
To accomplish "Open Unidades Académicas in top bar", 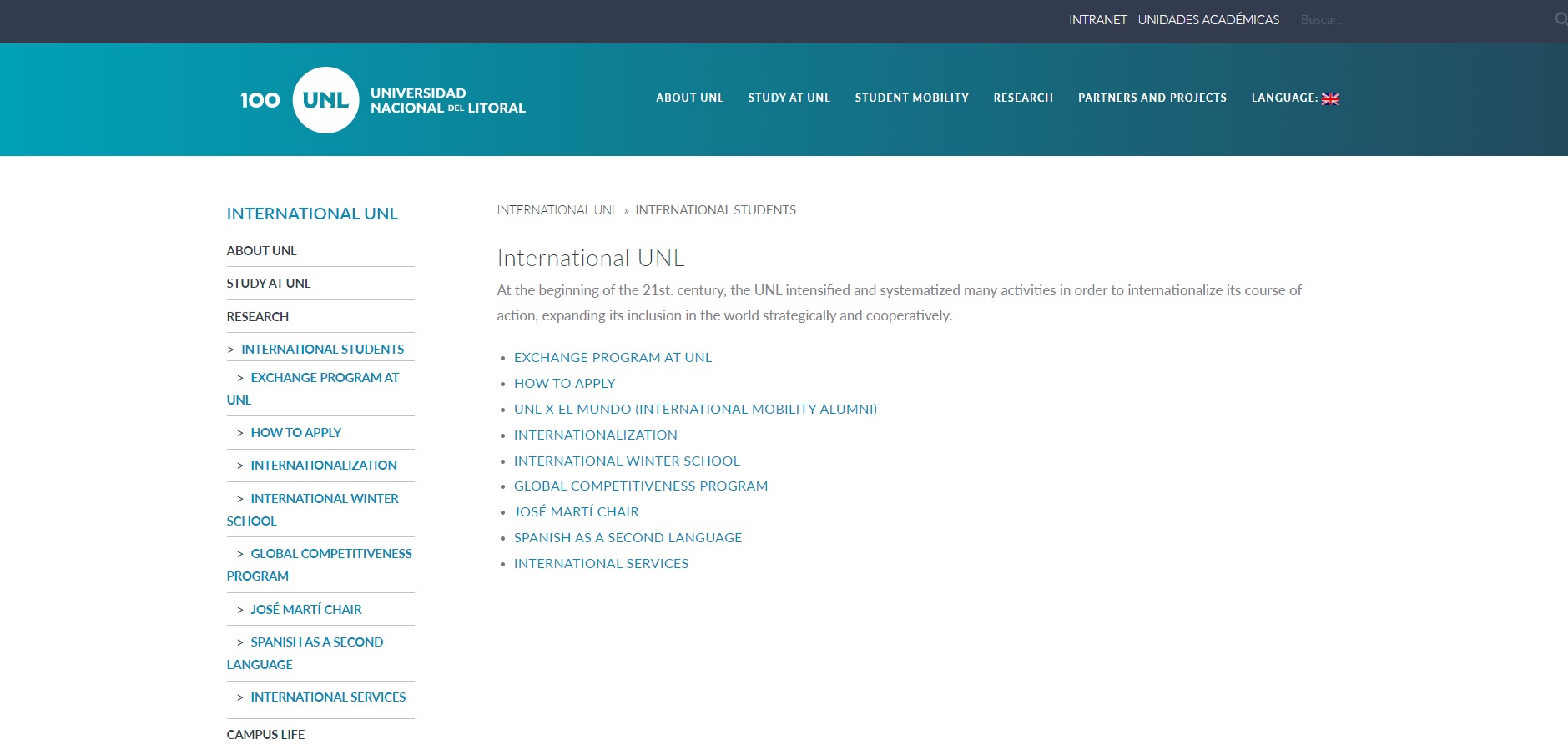I will coord(1208,20).
